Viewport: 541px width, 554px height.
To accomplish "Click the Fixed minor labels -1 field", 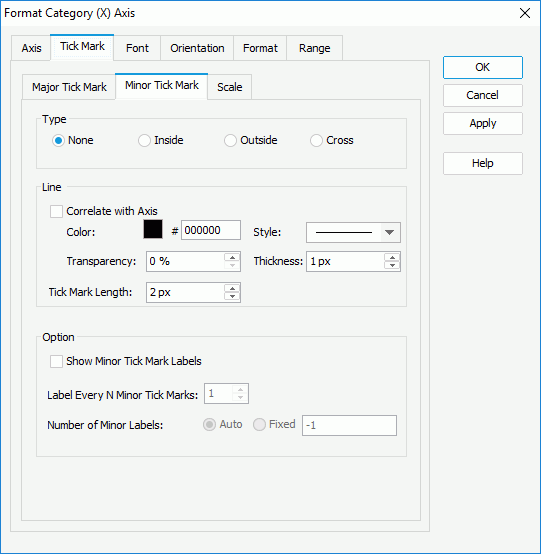I will (349, 425).
